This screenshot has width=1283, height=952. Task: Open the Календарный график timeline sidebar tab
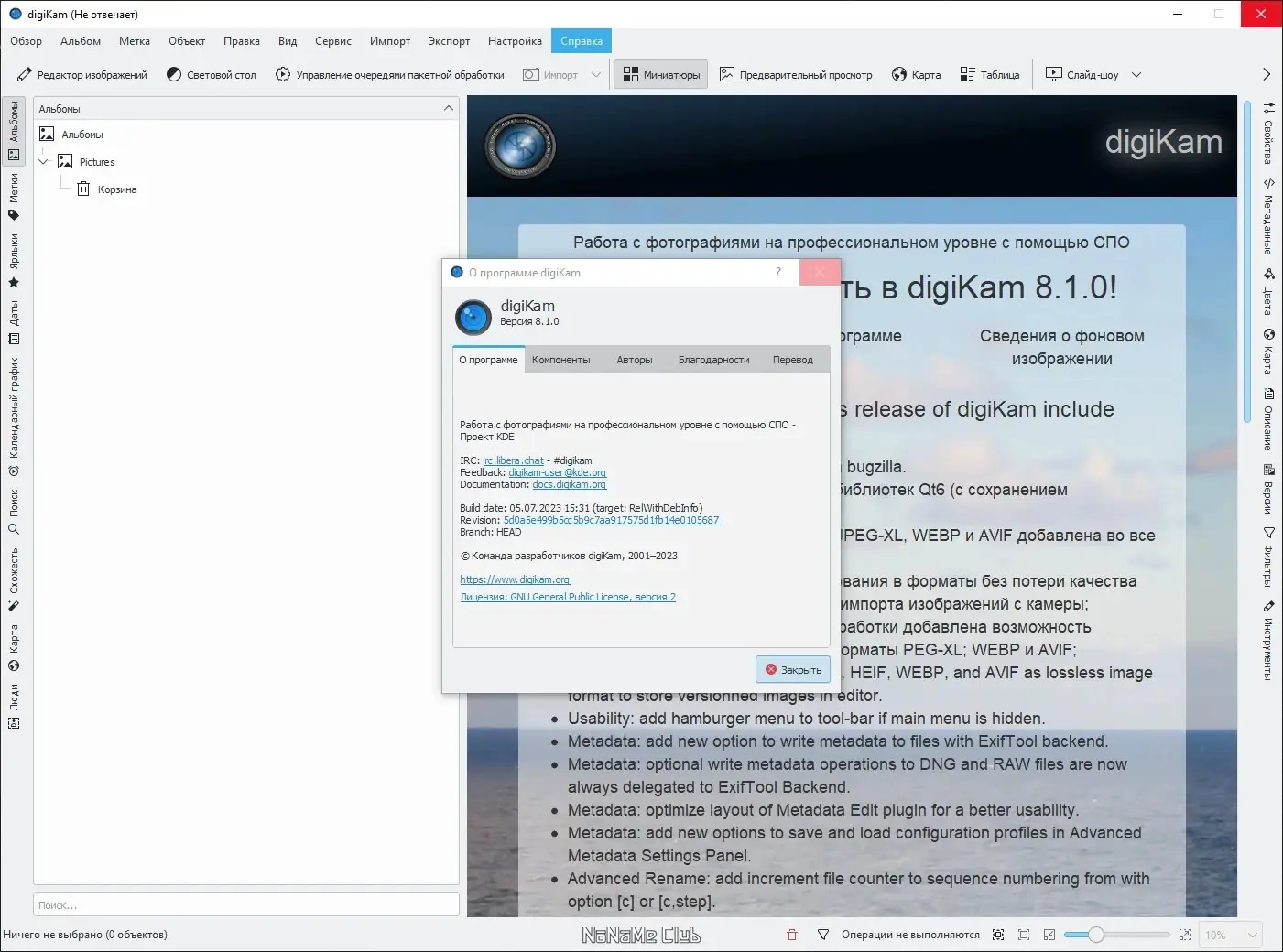coord(14,416)
